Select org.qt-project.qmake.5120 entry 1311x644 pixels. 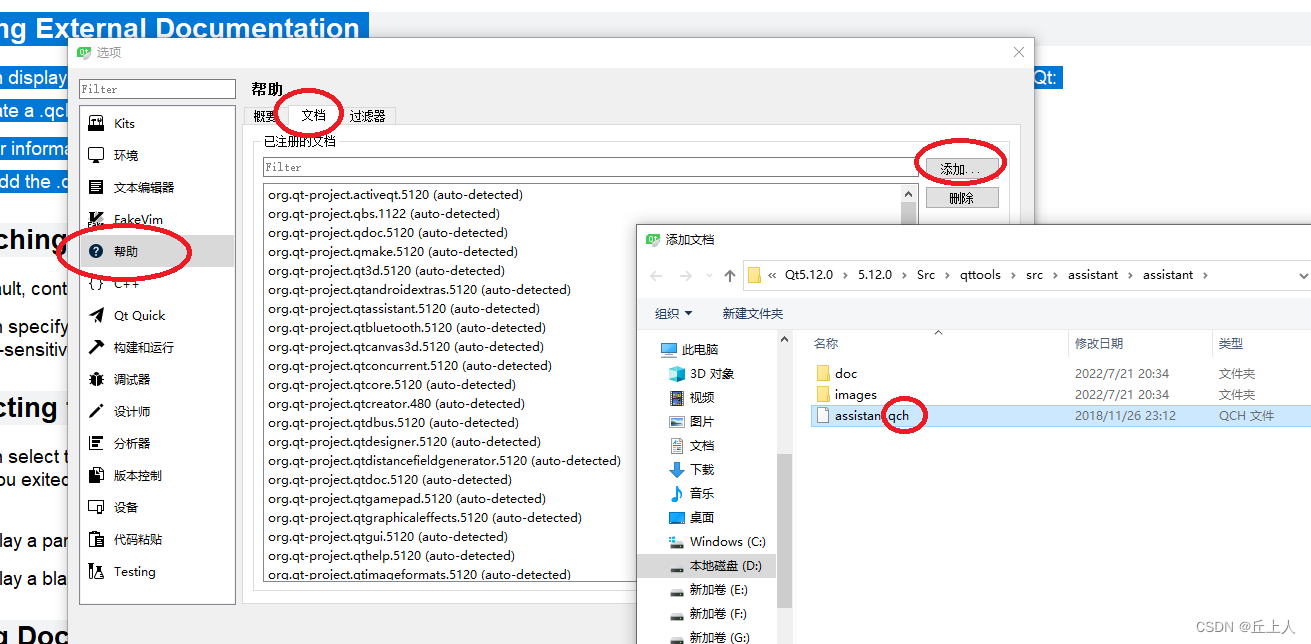(x=395, y=252)
